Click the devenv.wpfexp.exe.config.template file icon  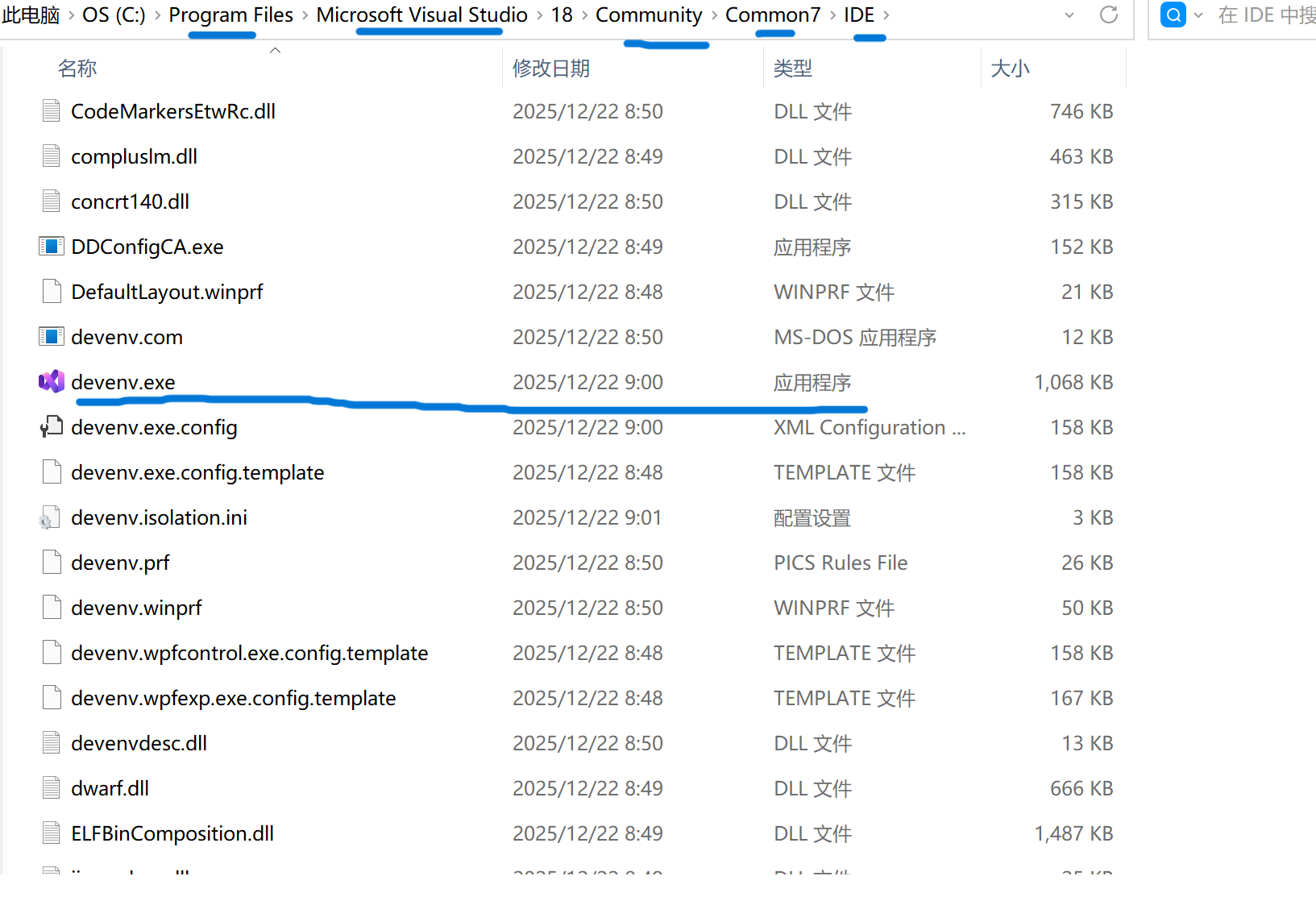pos(52,698)
